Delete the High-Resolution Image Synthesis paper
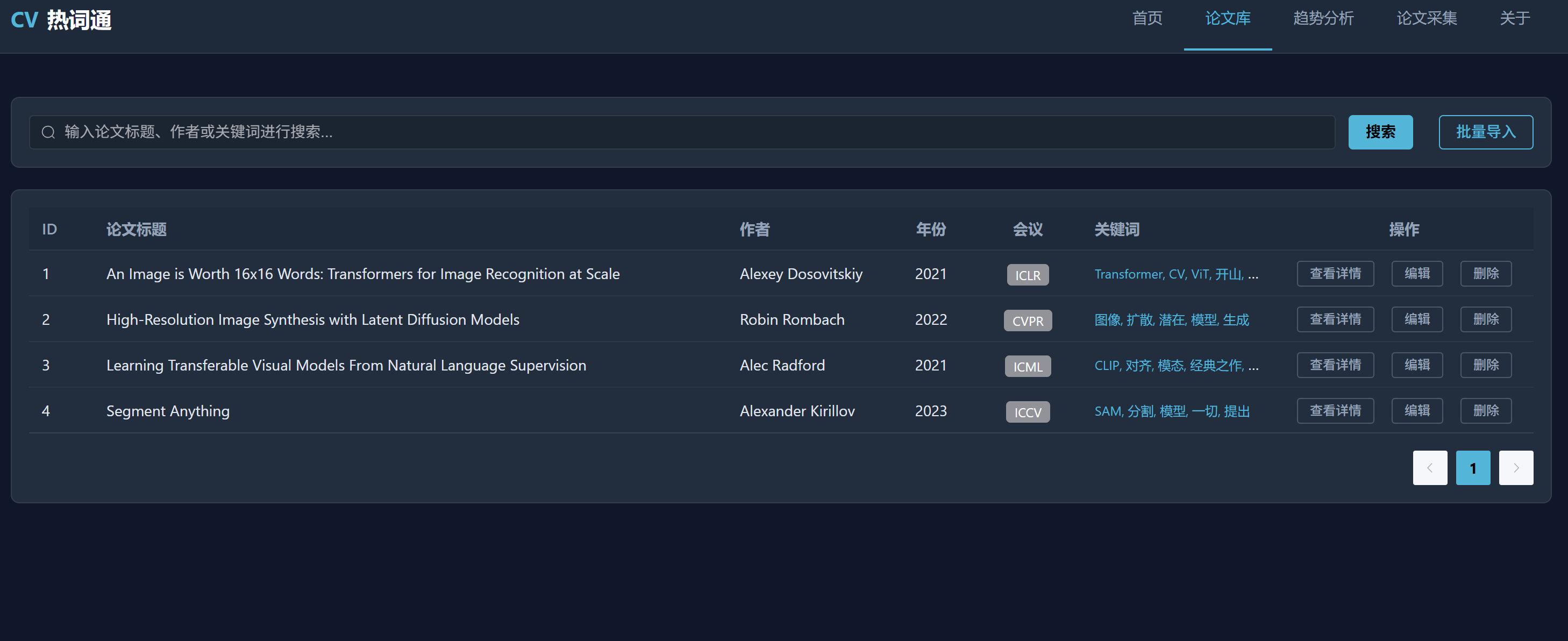The image size is (1568, 641). [x=1486, y=319]
